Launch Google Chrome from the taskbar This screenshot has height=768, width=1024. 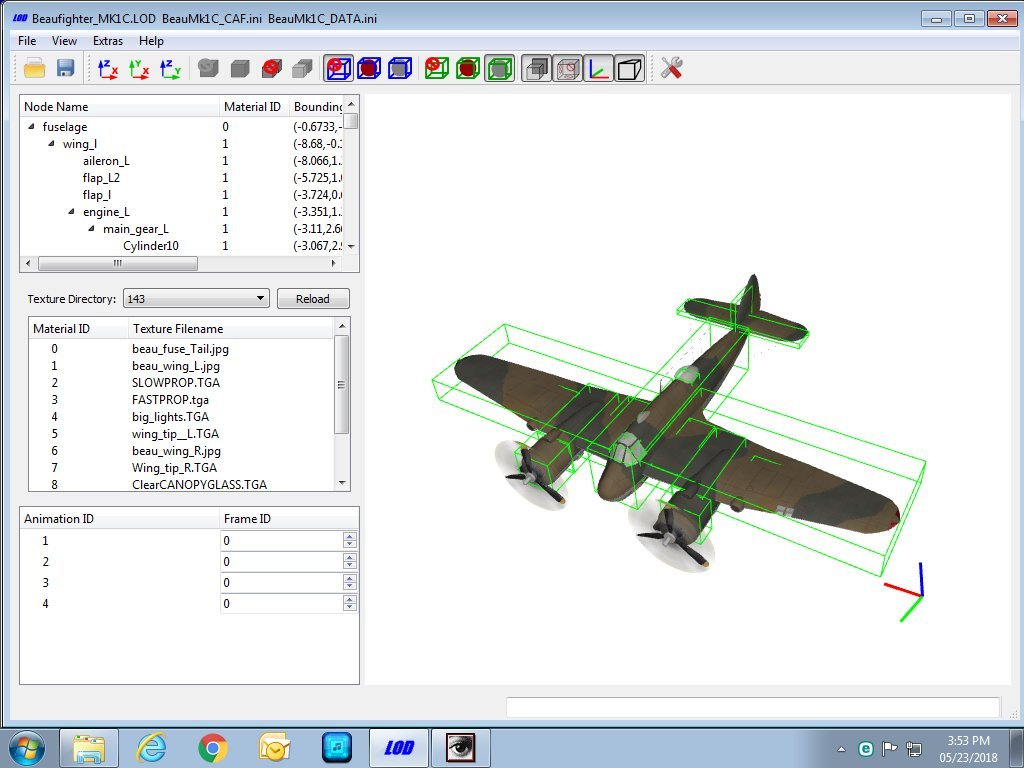pos(212,748)
